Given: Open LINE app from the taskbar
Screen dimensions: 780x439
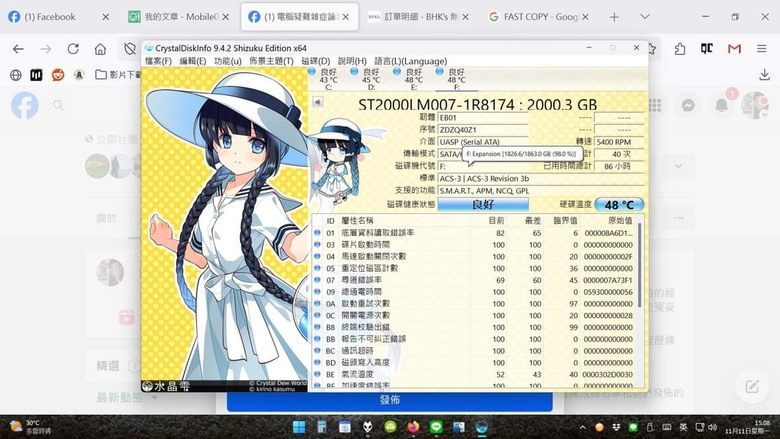Looking at the screenshot, I should (x=436, y=427).
